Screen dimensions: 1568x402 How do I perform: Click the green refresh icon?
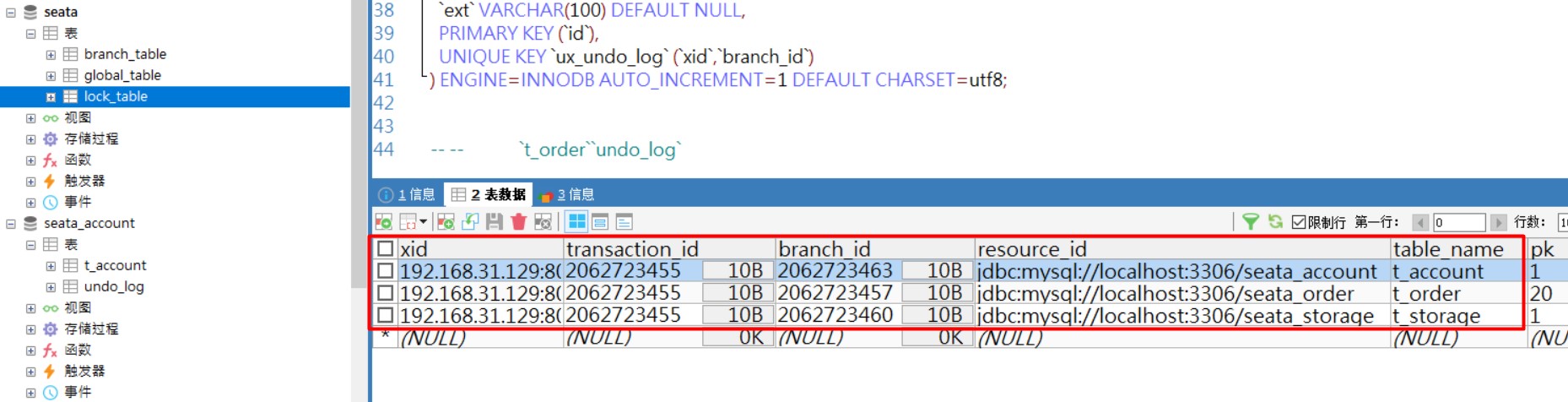click(1275, 221)
